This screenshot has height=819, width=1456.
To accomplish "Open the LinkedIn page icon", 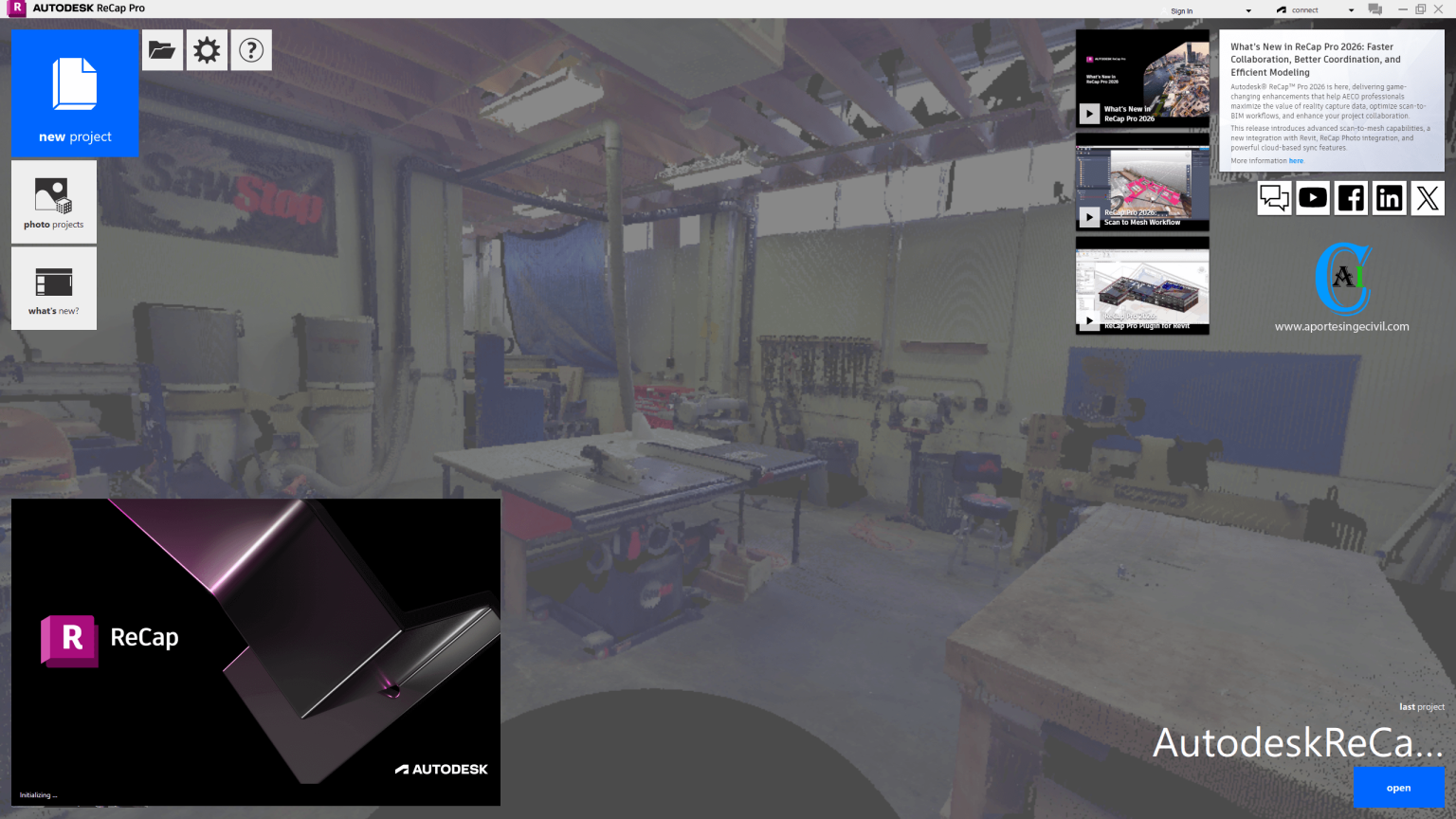I will pyautogui.click(x=1389, y=198).
